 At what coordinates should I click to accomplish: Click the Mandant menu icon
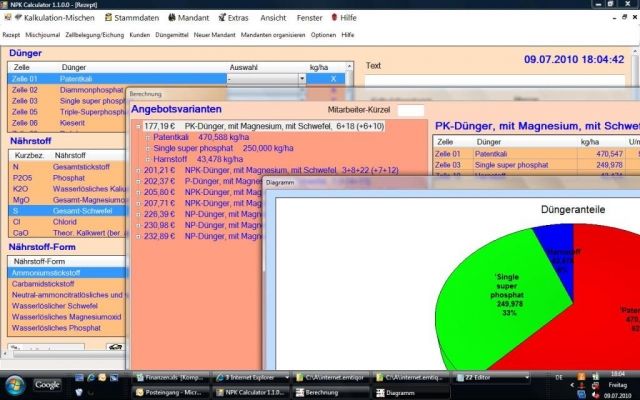[174, 18]
